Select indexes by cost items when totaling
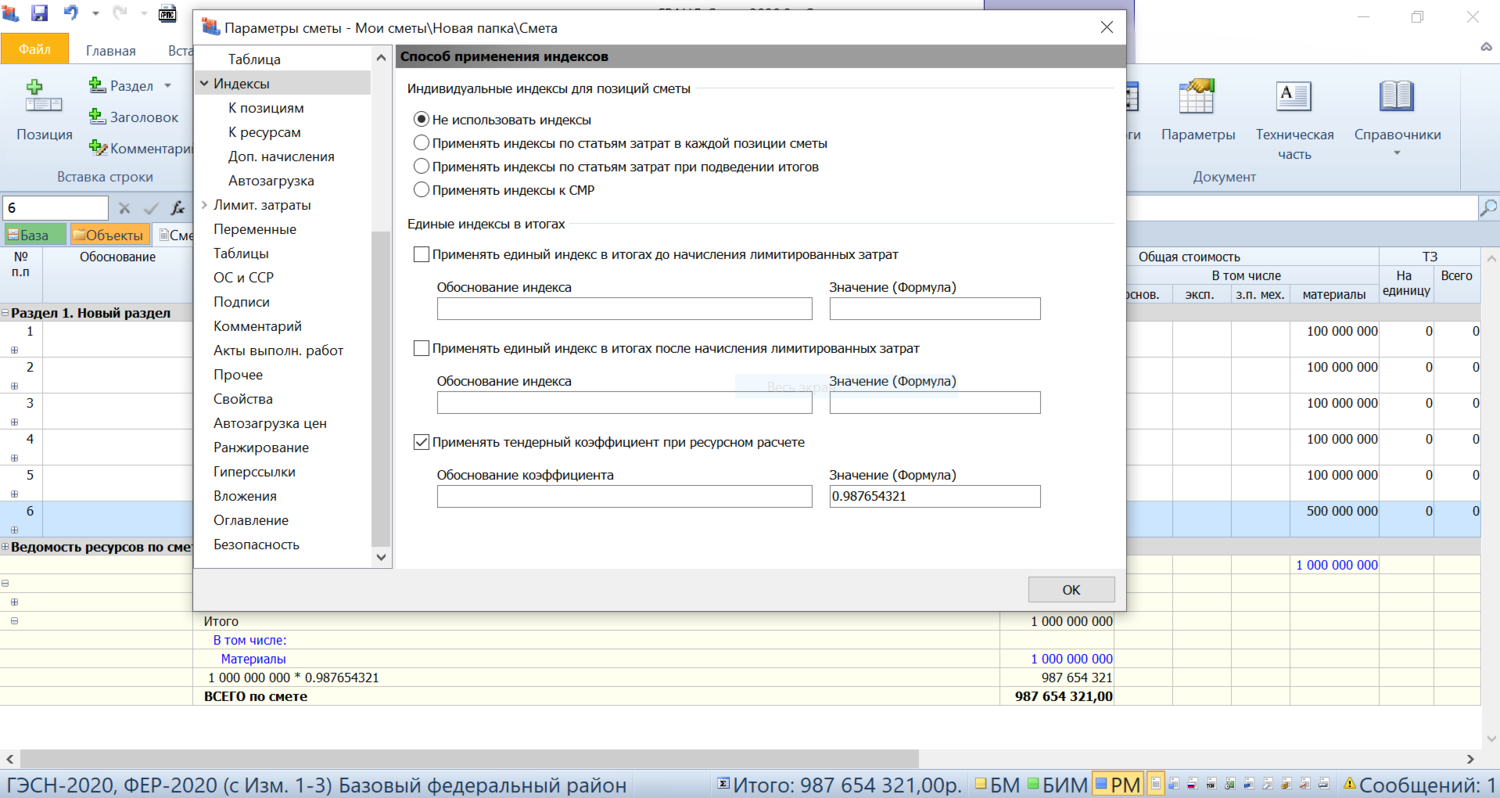The width and height of the screenshot is (1500, 798). tap(421, 166)
